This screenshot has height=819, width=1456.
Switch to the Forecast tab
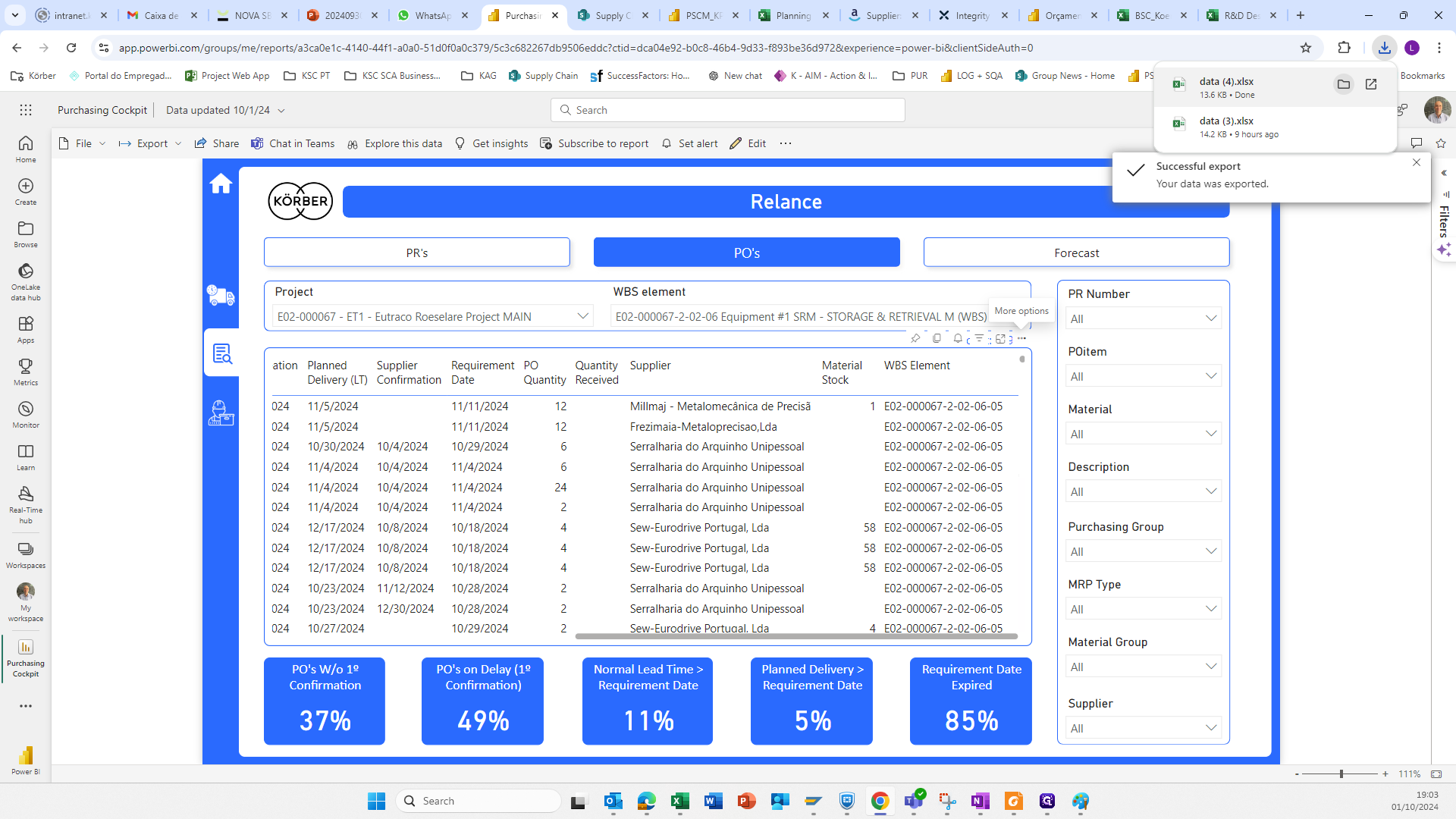(x=1077, y=253)
